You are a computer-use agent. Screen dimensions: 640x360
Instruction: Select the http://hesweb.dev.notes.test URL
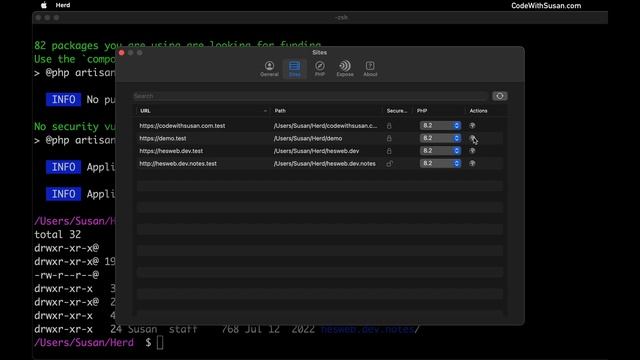(x=178, y=164)
